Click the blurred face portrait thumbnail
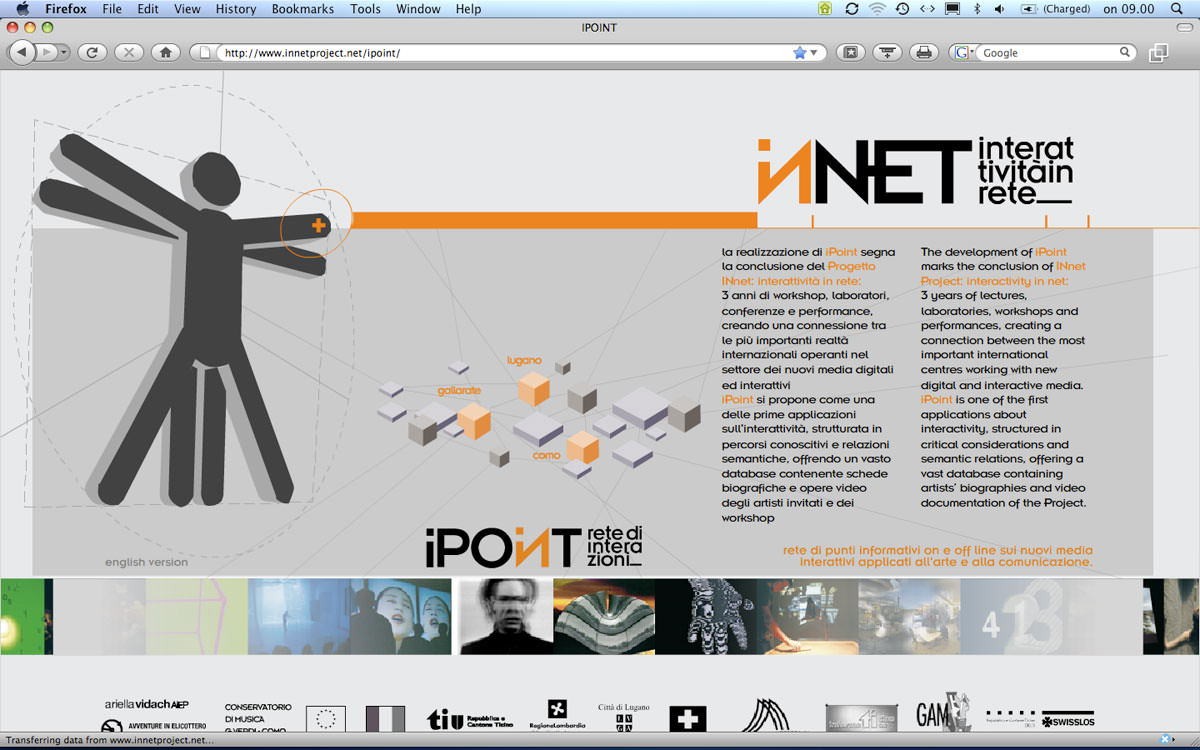Image resolution: width=1200 pixels, height=750 pixels. point(505,617)
